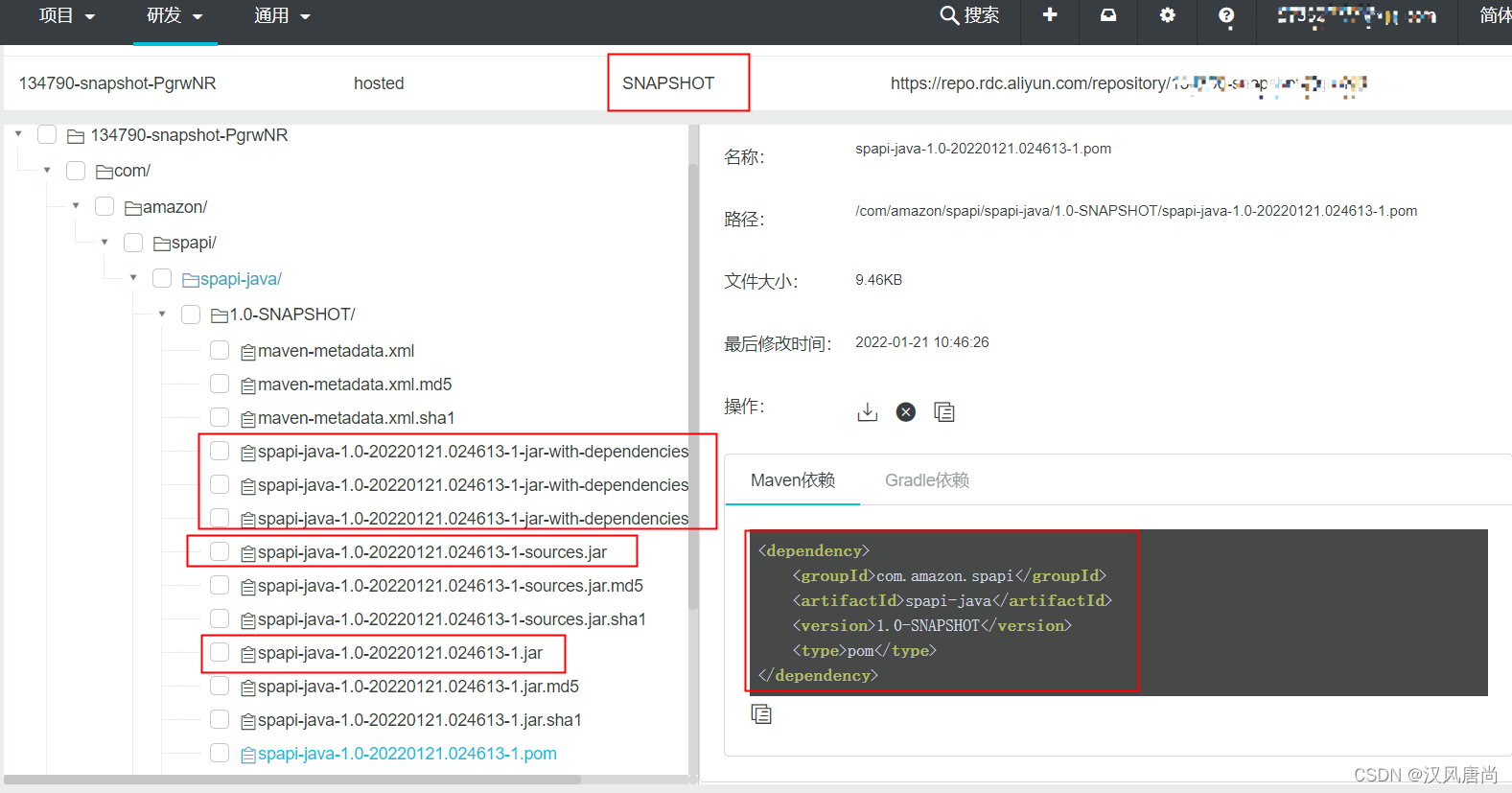Click the search magnifier icon in top bar
The image size is (1512, 793).
coord(949,15)
